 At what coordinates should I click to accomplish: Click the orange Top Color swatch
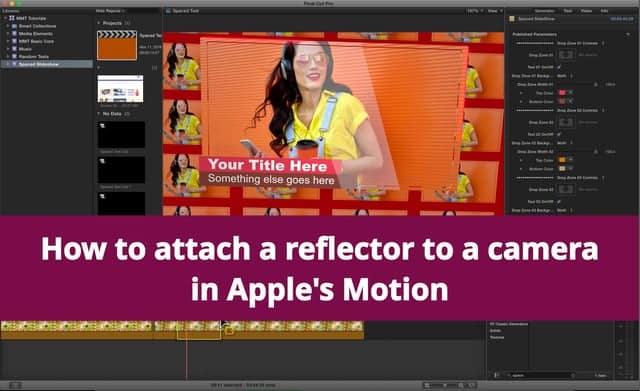coord(562,160)
